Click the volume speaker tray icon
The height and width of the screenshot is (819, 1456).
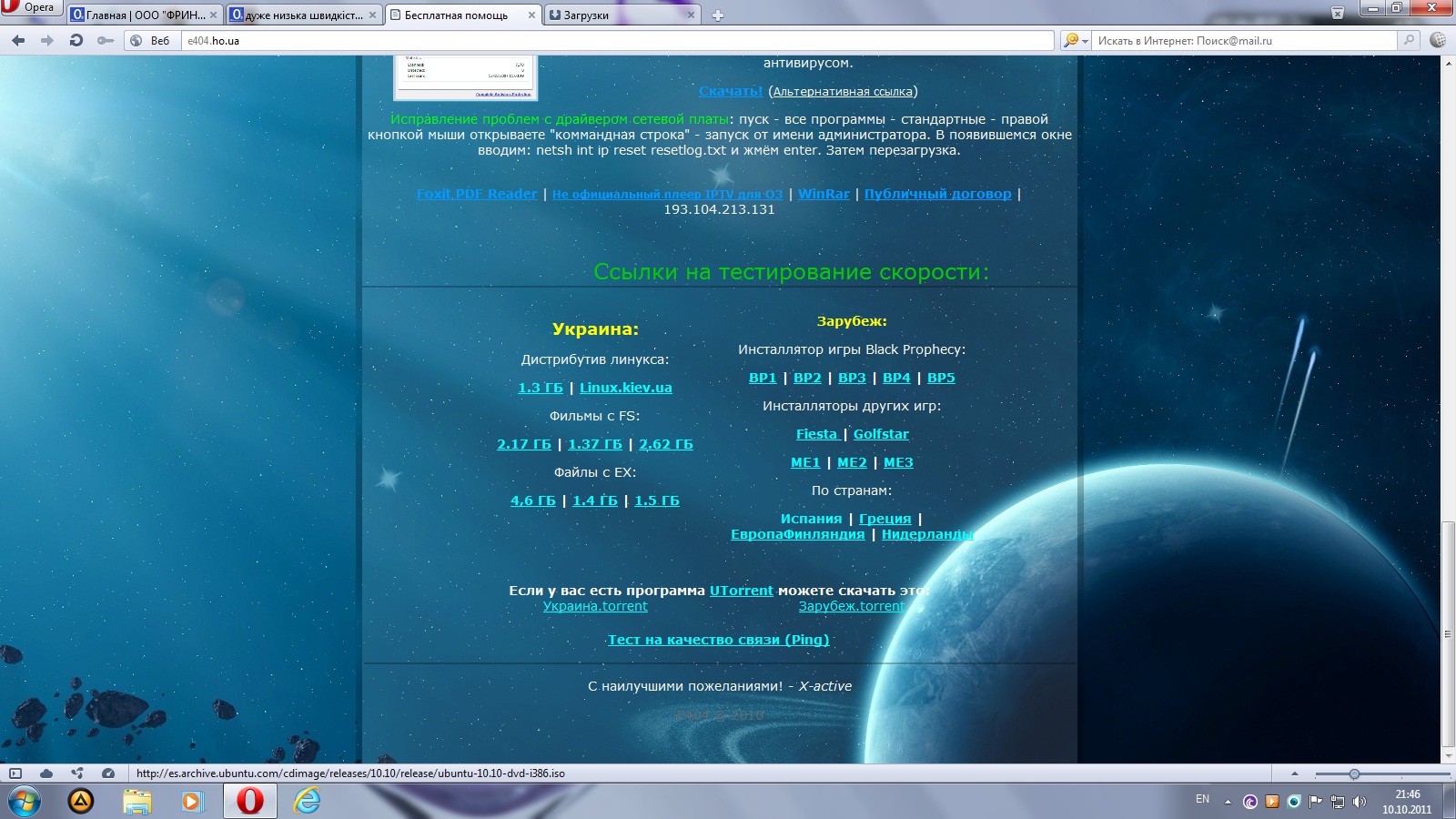click(1360, 802)
